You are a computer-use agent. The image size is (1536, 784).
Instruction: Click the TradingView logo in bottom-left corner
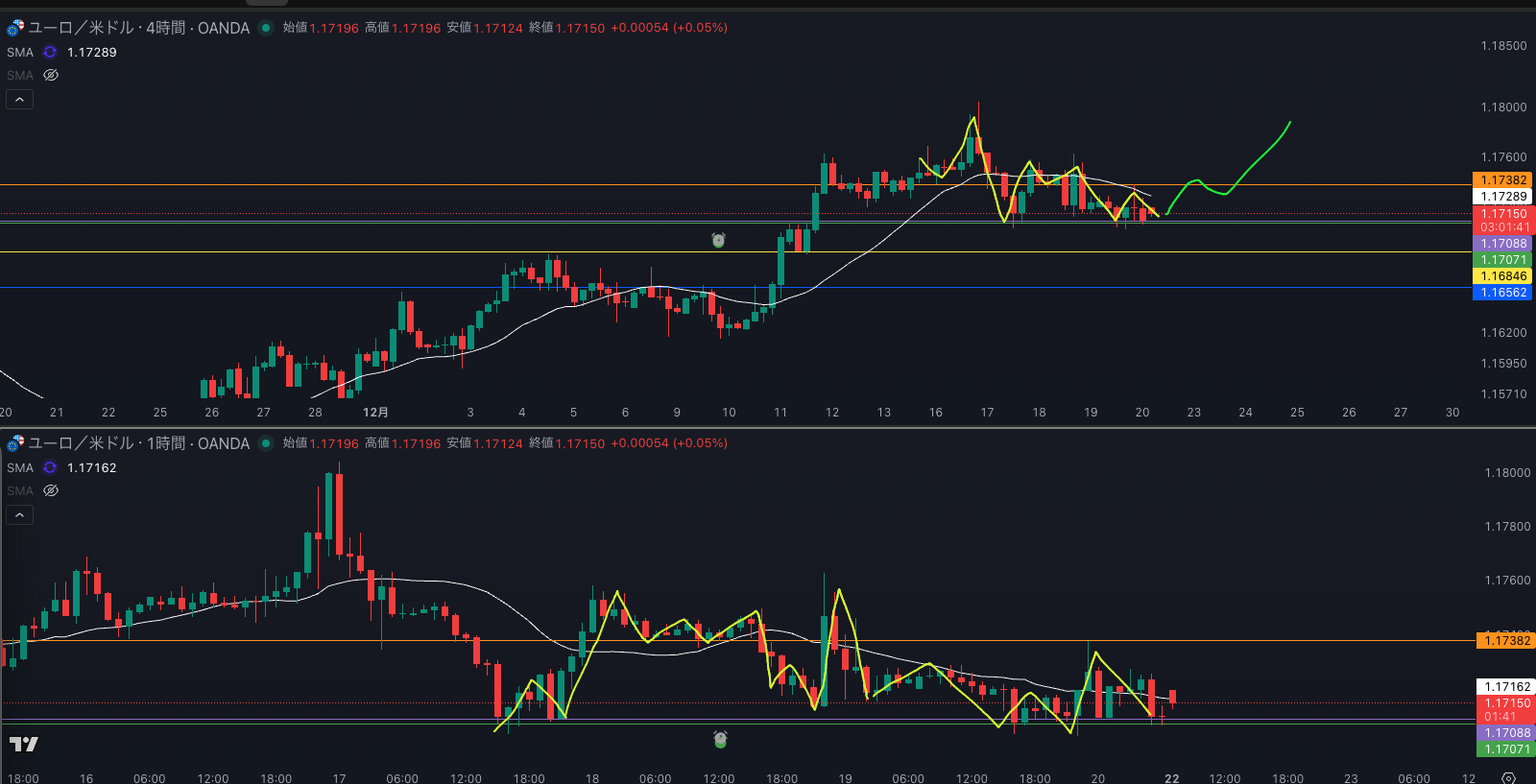24,744
